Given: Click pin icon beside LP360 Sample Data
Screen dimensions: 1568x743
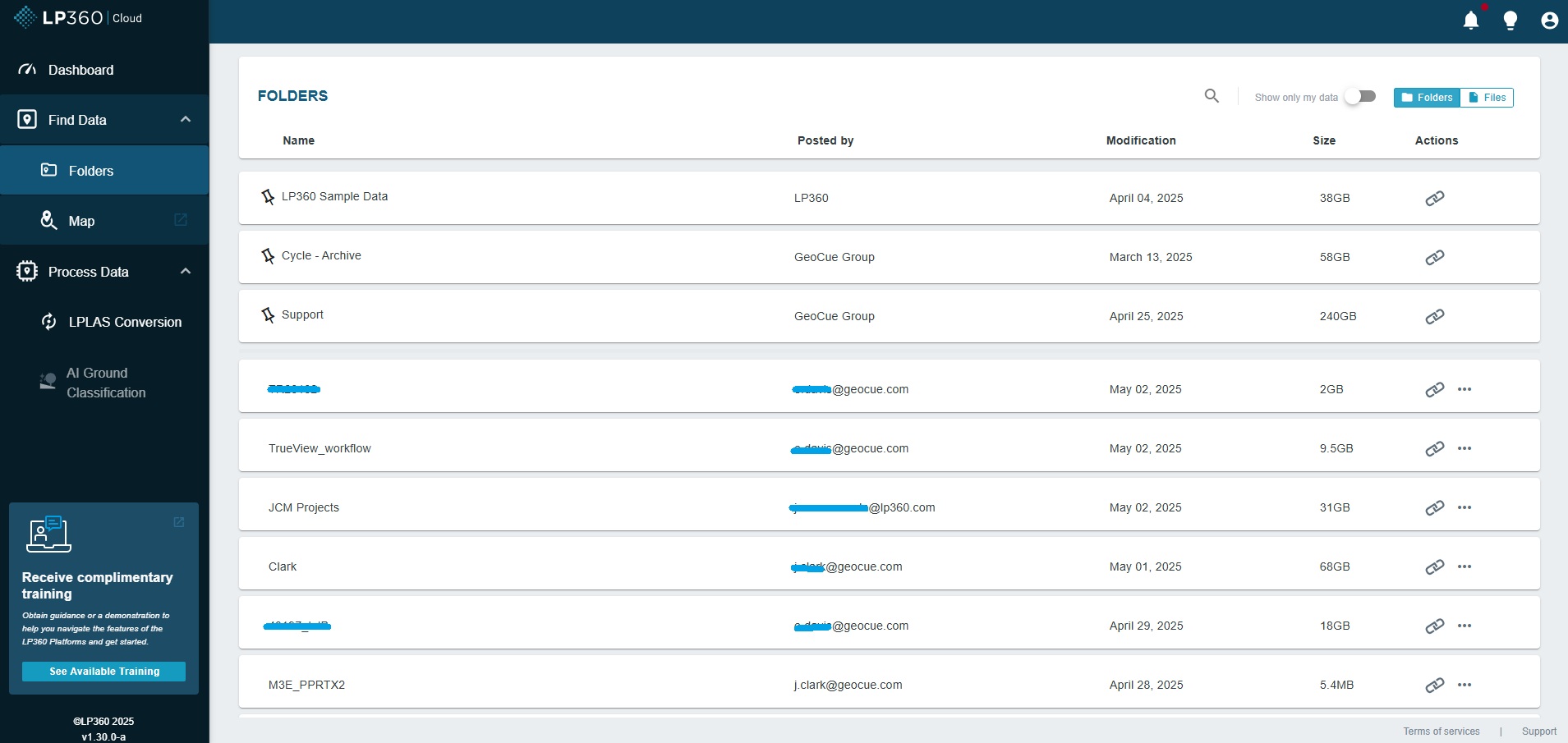Looking at the screenshot, I should click(x=268, y=197).
